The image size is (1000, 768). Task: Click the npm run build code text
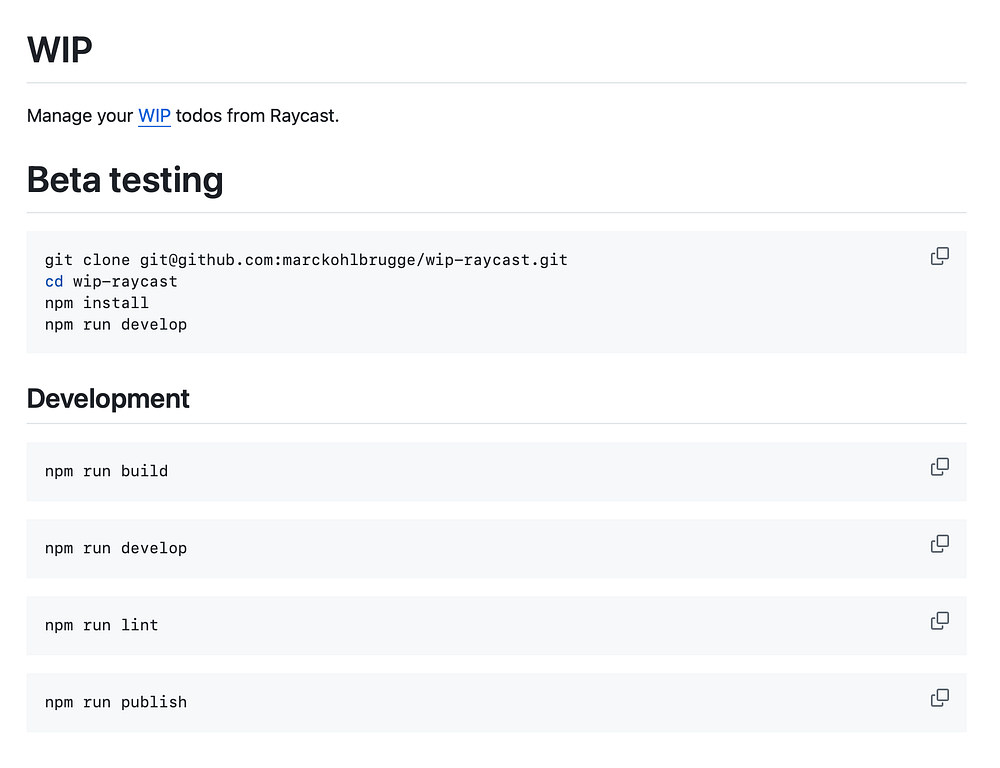pyautogui.click(x=106, y=471)
